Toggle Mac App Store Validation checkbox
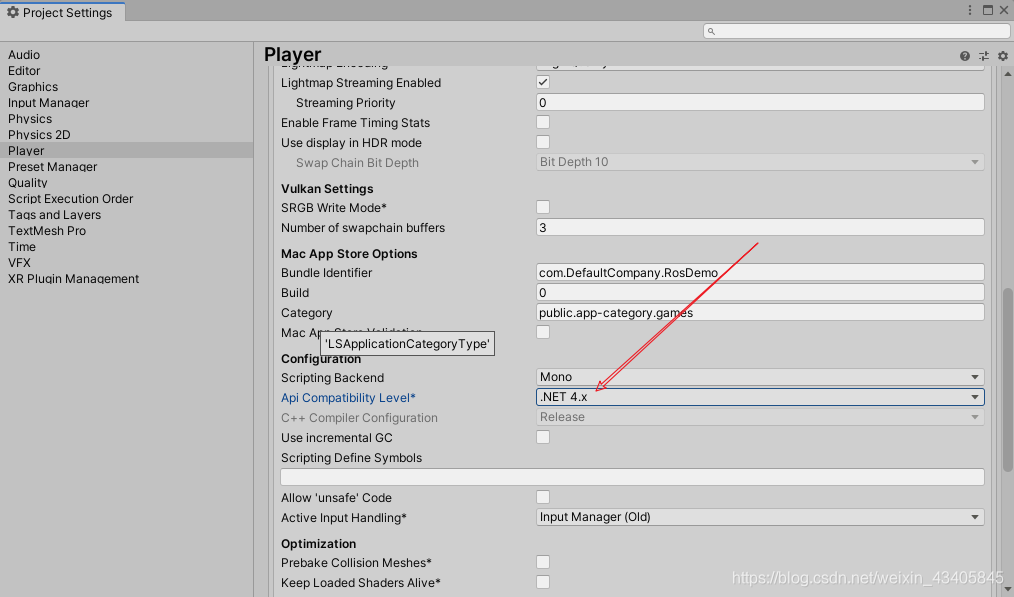The width and height of the screenshot is (1014, 597). pos(543,332)
